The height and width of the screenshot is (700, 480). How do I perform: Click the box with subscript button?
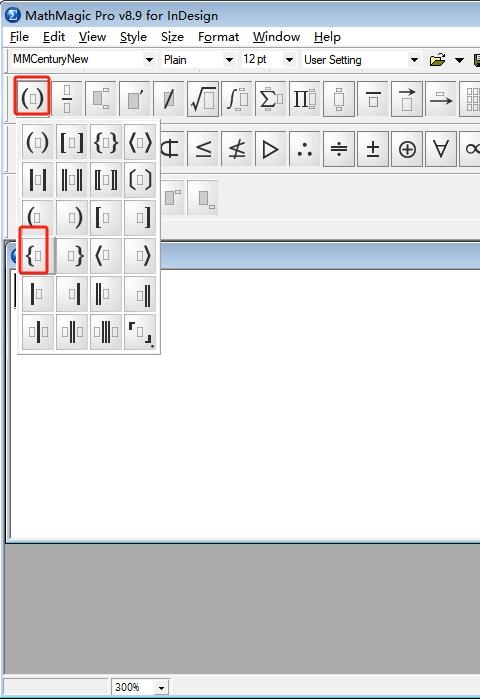coord(203,198)
